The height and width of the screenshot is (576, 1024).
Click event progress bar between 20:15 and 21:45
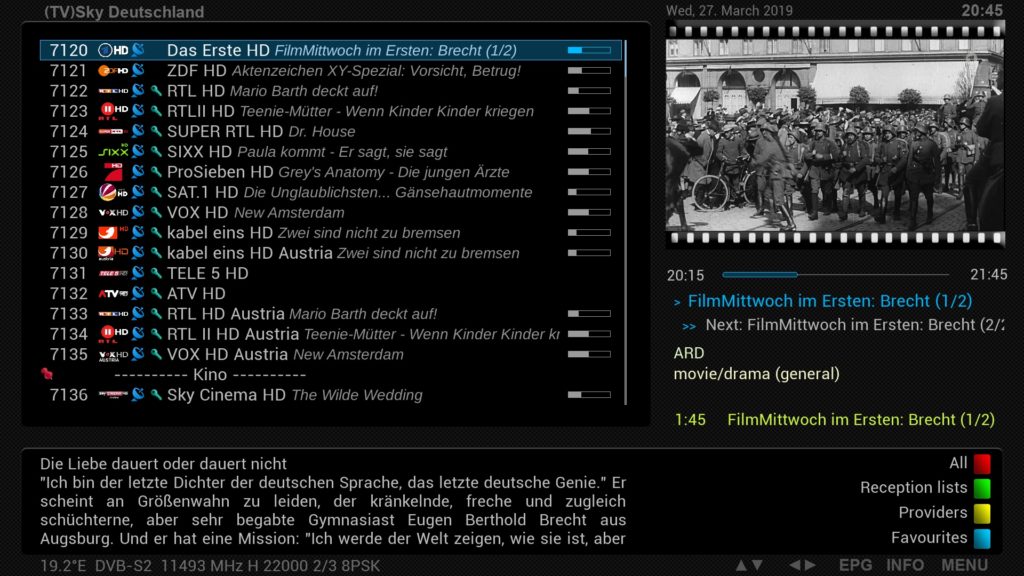835,274
